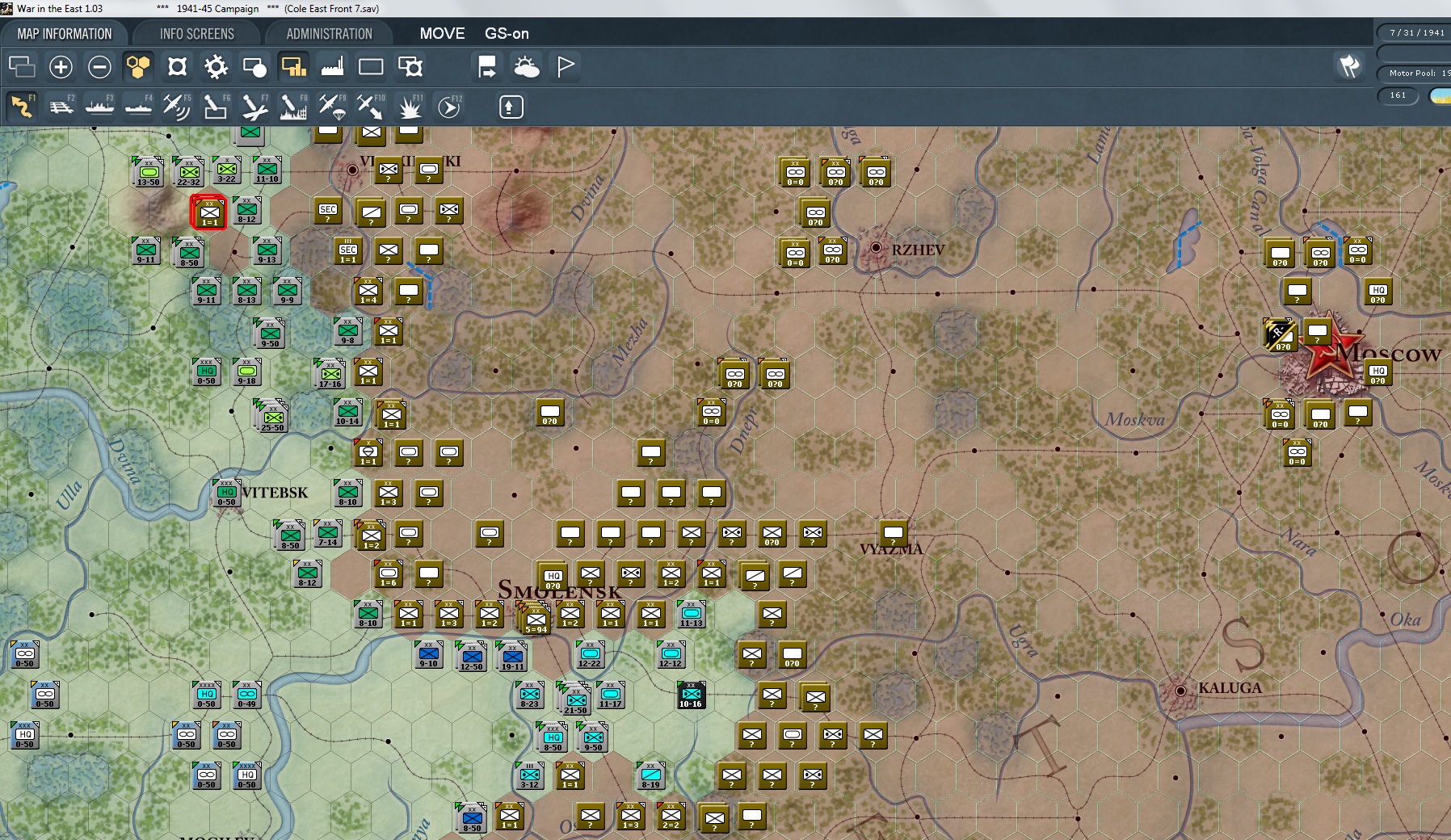
Task: Select the green 10-14 unit counter
Action: pyautogui.click(x=347, y=412)
